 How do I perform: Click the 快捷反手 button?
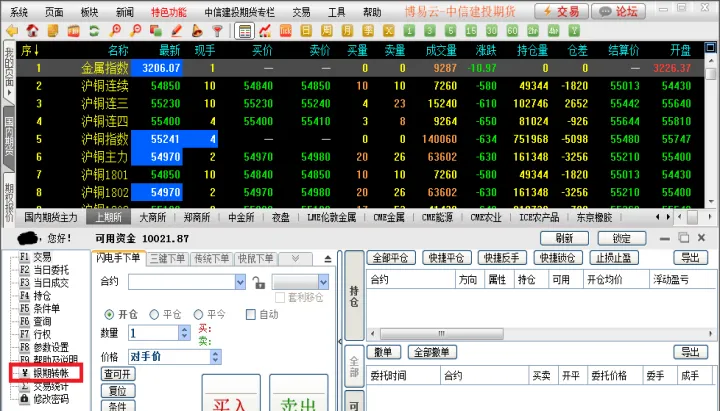[x=502, y=258]
